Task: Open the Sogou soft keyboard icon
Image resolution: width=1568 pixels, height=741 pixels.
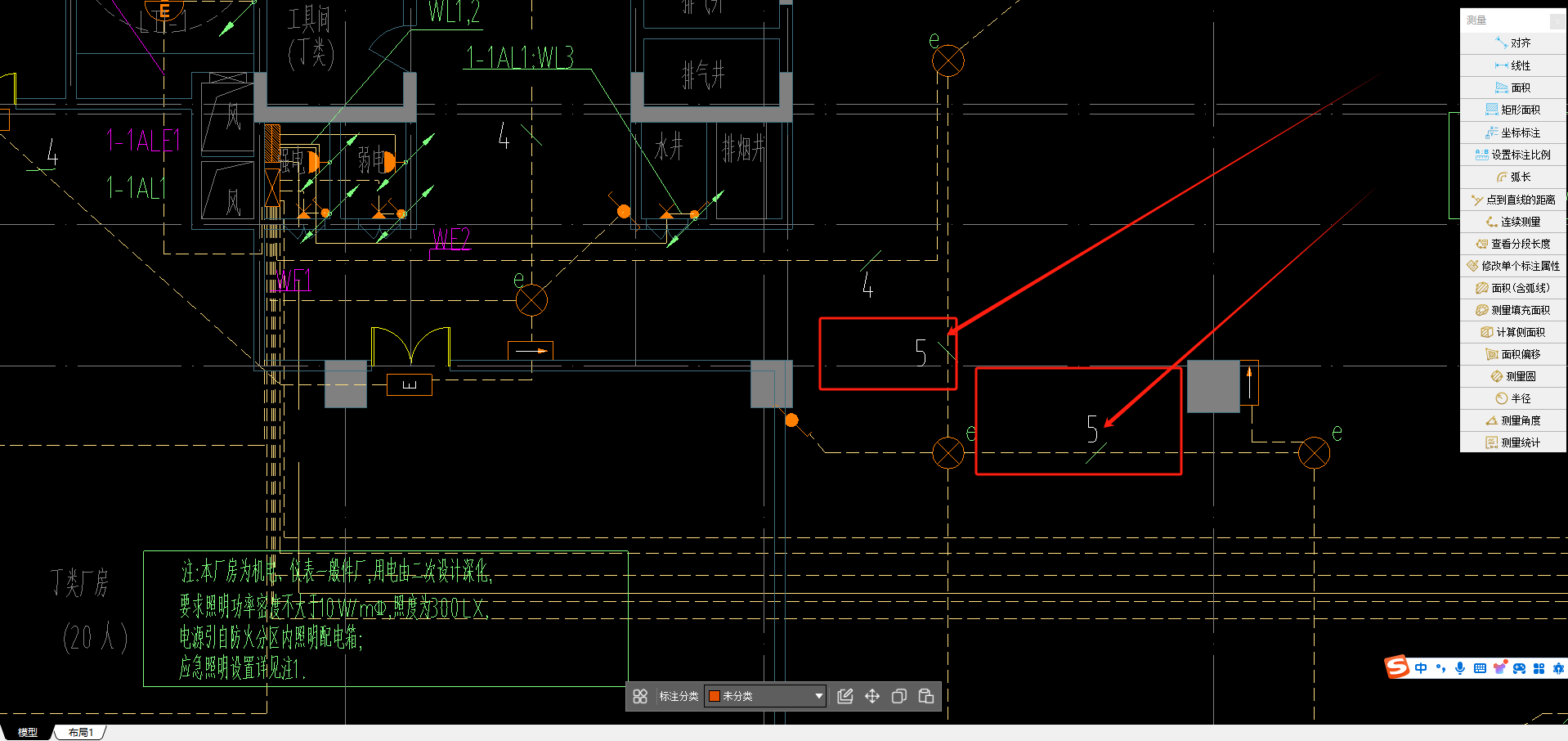Action: [1480, 668]
